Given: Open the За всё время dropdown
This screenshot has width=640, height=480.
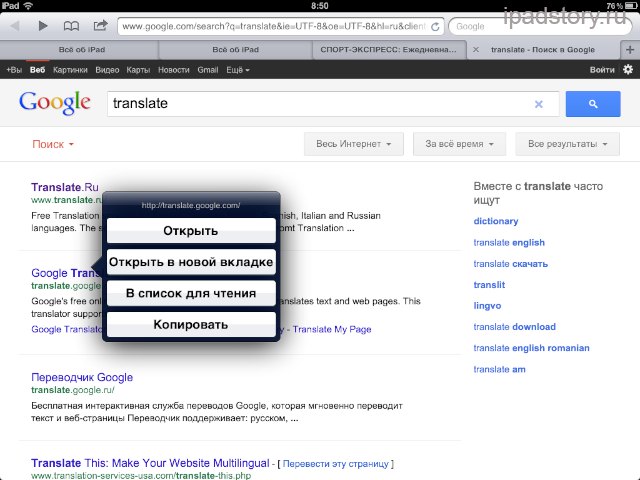Looking at the screenshot, I should [x=459, y=144].
